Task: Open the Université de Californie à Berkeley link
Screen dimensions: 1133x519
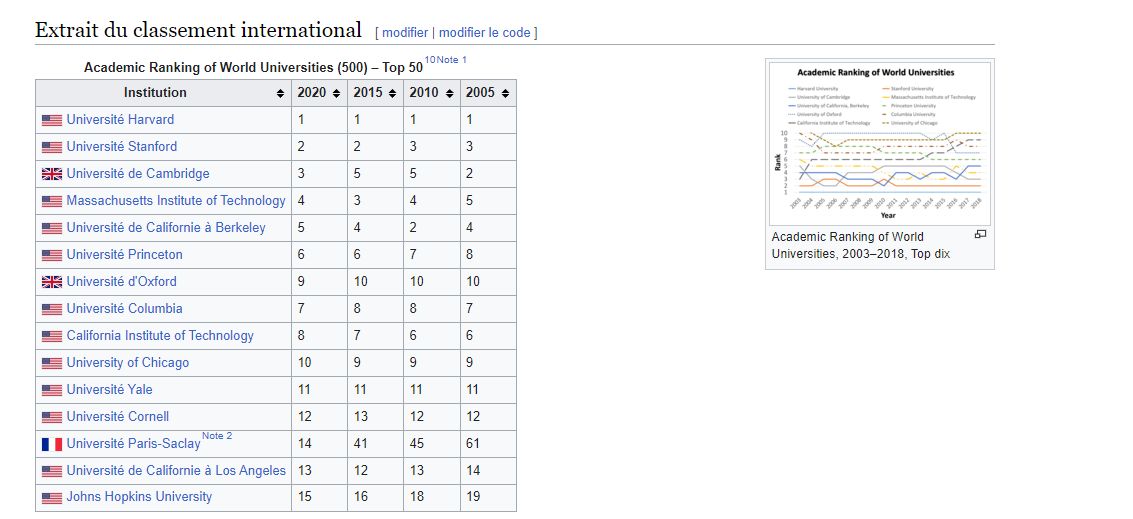Action: coord(166,228)
